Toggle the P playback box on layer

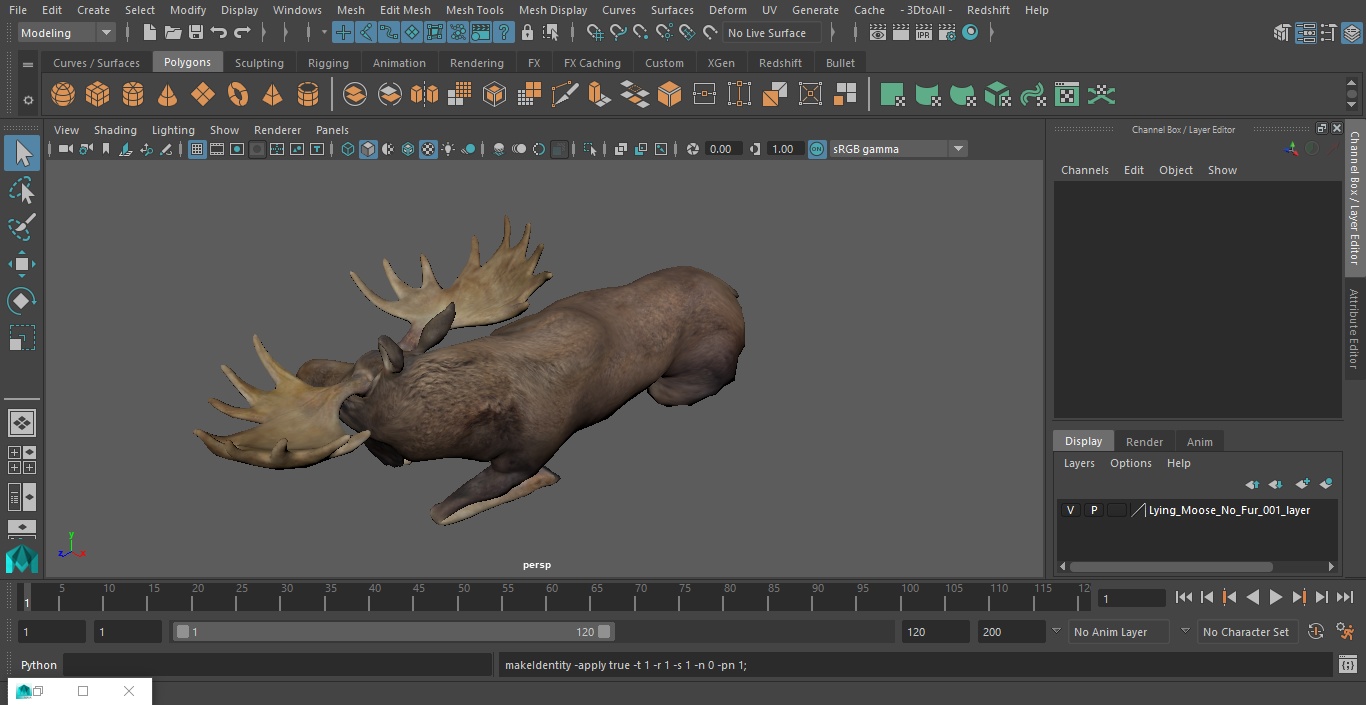(x=1093, y=510)
